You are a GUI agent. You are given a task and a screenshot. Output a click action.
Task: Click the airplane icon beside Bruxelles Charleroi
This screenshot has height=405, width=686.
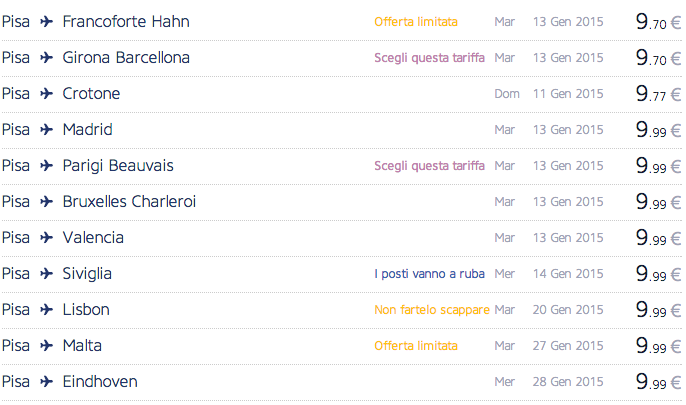click(x=46, y=201)
